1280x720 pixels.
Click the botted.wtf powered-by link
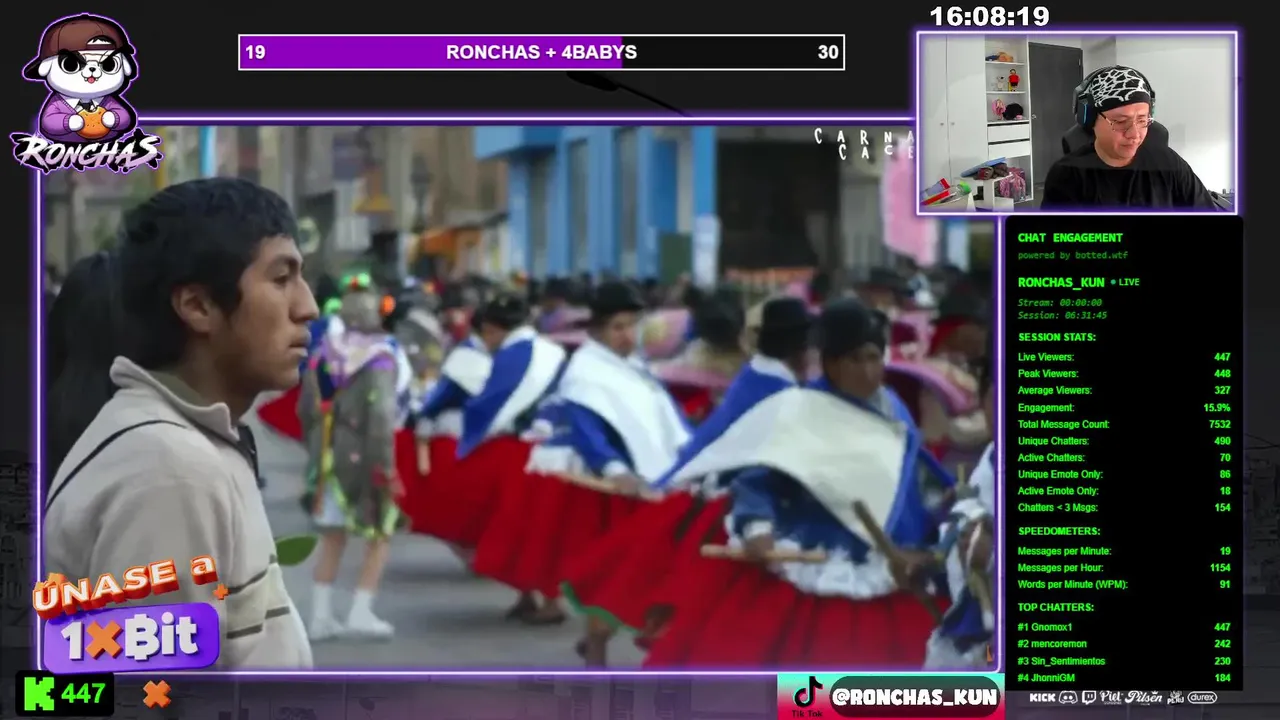[1072, 256]
